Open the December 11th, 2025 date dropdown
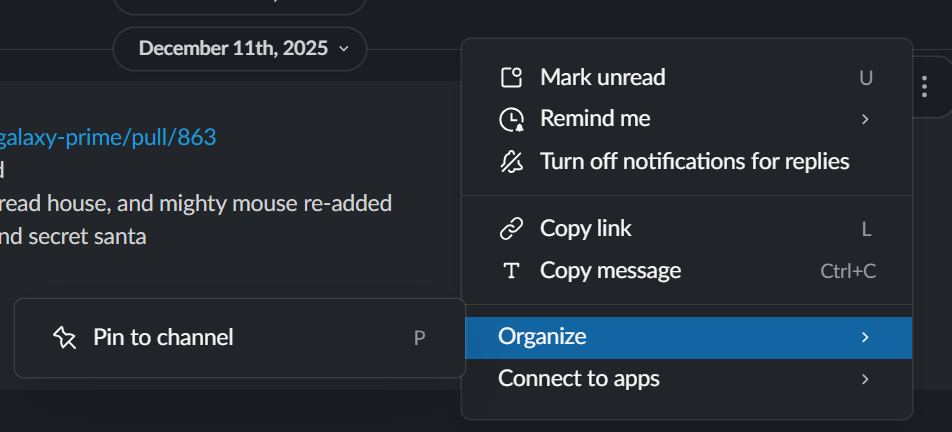This screenshot has height=432, width=952. (x=240, y=48)
